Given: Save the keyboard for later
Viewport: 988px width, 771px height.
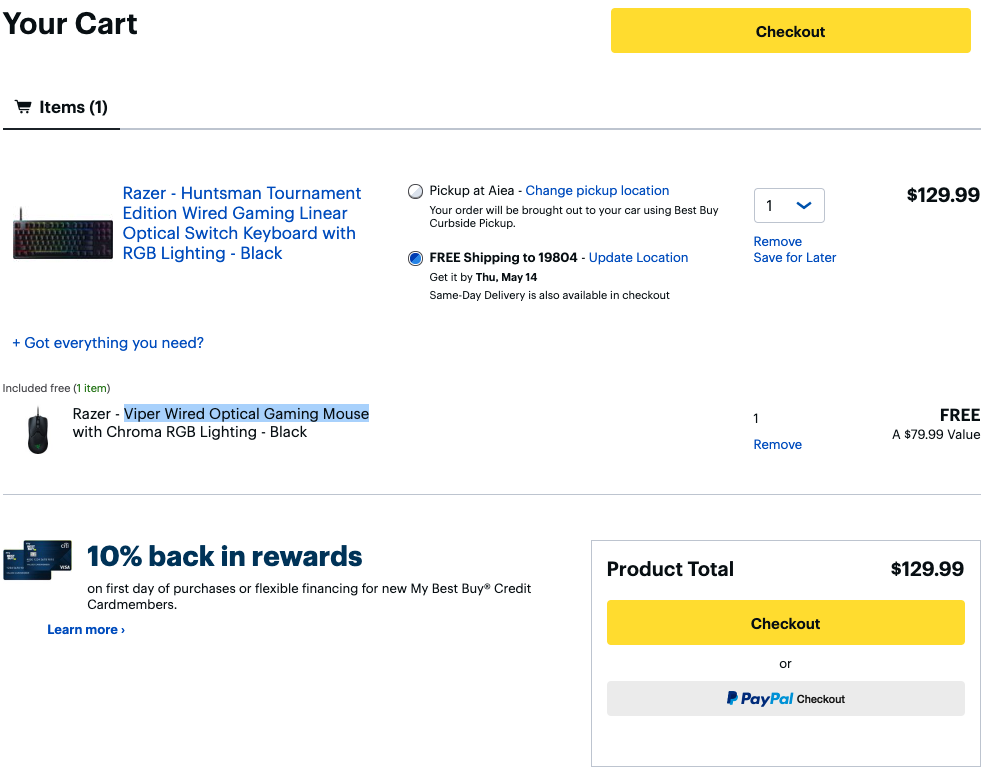Looking at the screenshot, I should (x=794, y=258).
